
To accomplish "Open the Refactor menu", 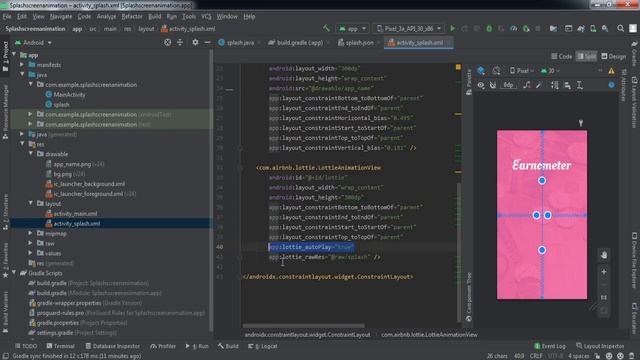I will (132, 16).
